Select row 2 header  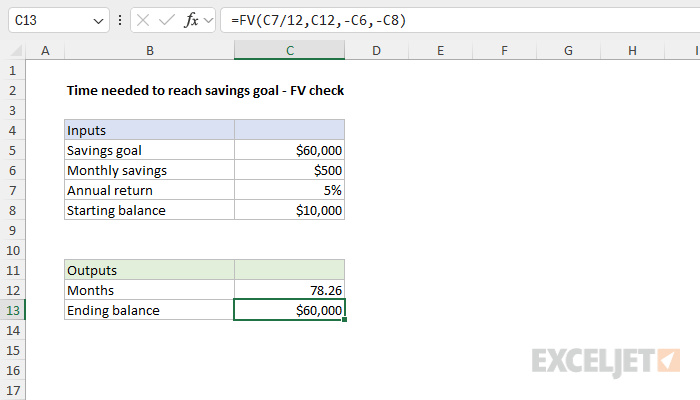(x=12, y=91)
